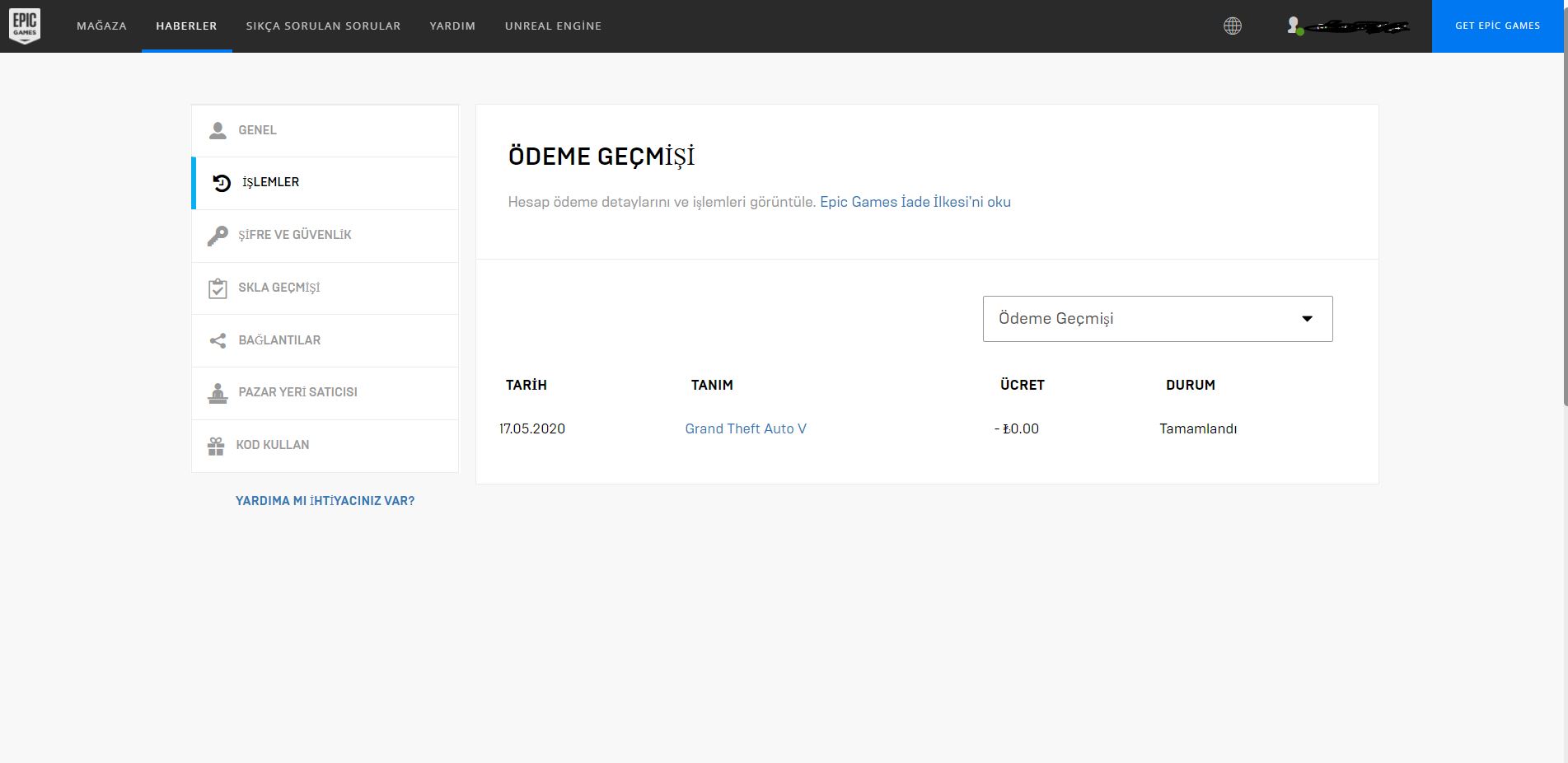Open the Grand Theft Auto V transaction link
1568x763 pixels.
tap(746, 428)
